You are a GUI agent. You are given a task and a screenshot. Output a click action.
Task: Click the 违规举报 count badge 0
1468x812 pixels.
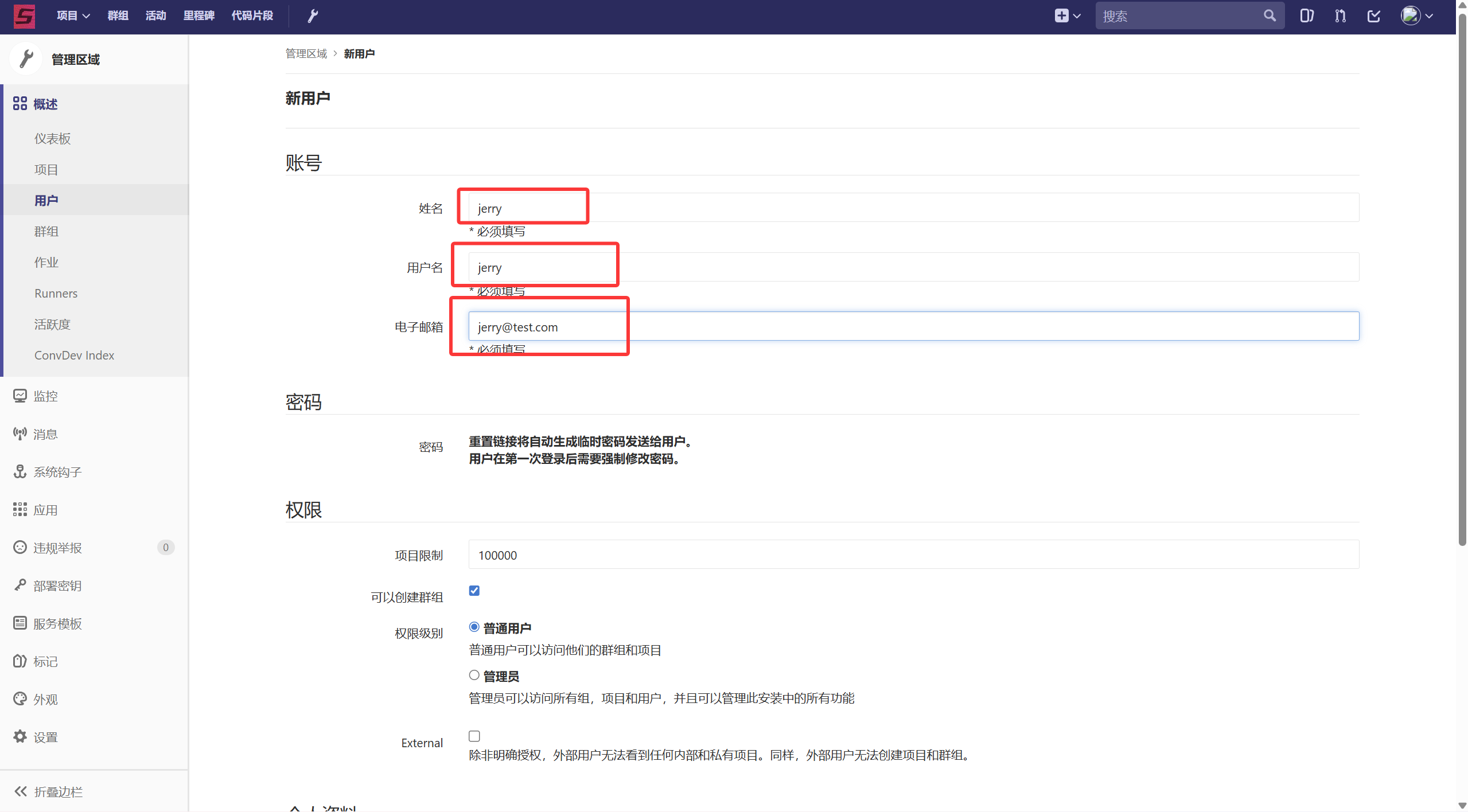(166, 547)
